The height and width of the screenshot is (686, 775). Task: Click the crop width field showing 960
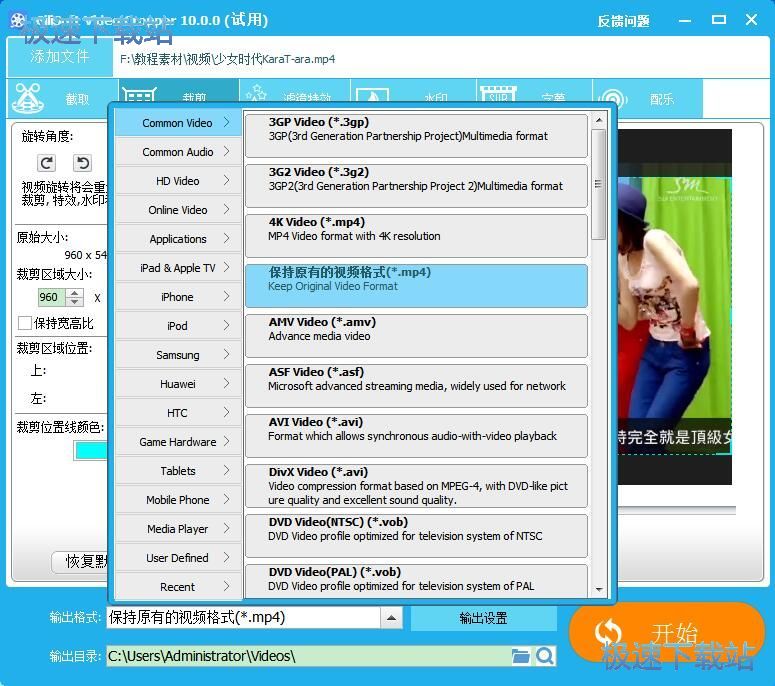click(x=51, y=297)
